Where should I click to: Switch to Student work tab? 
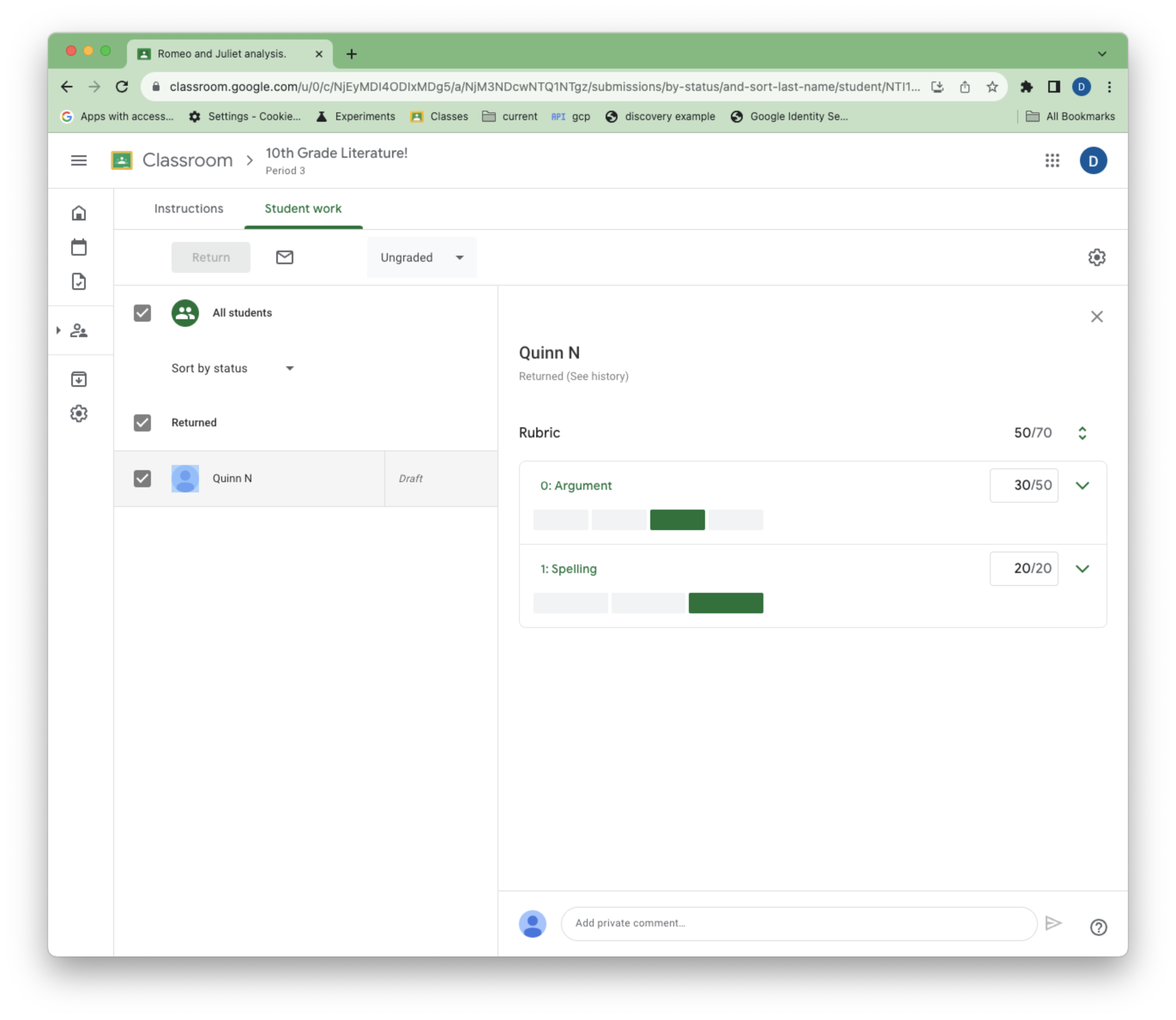(302, 208)
